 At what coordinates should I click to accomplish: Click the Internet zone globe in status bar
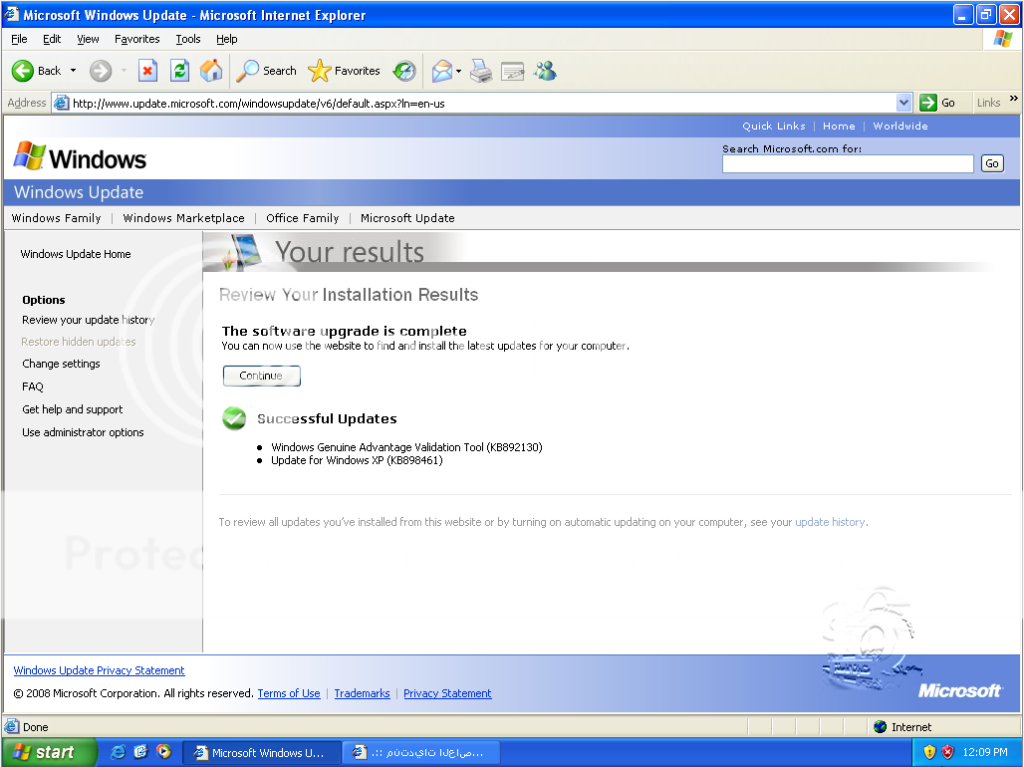(880, 726)
